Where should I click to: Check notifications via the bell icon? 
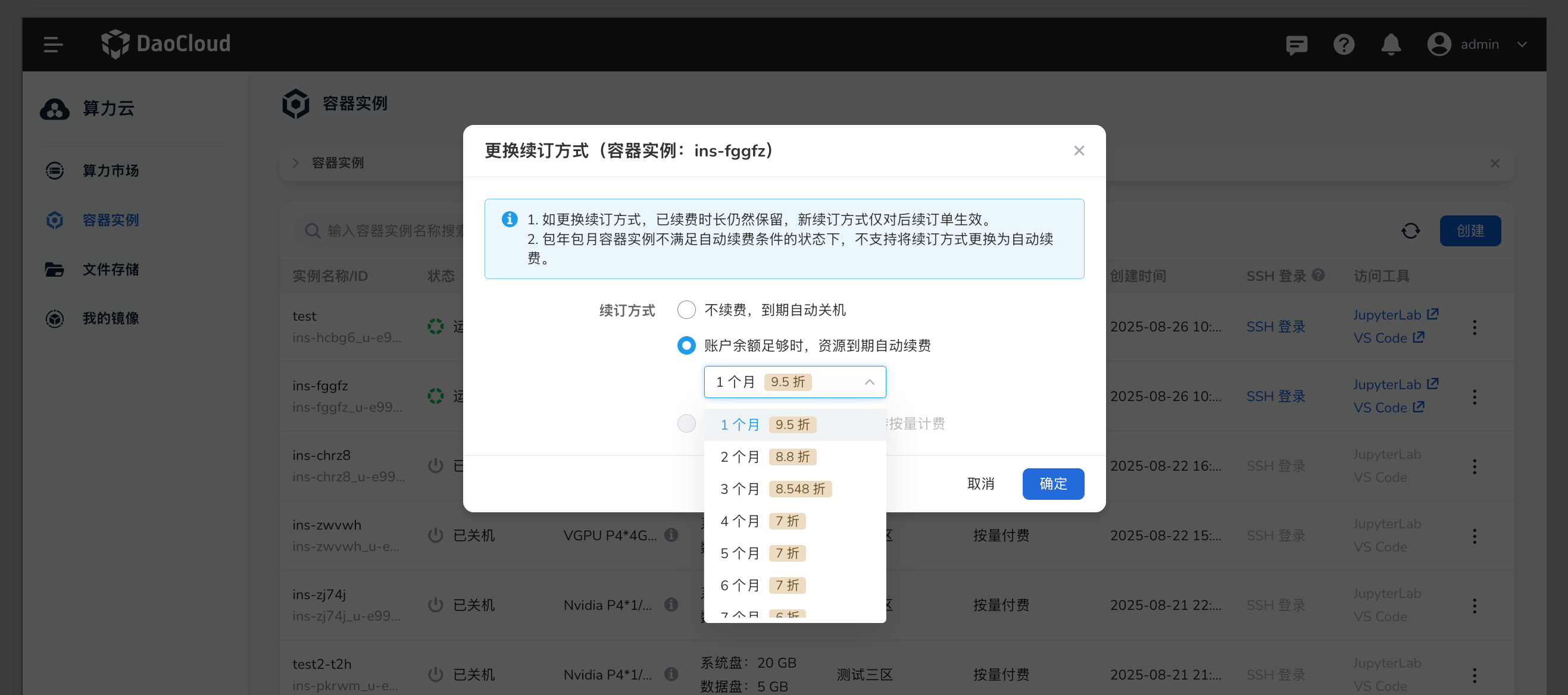pyautogui.click(x=1391, y=45)
